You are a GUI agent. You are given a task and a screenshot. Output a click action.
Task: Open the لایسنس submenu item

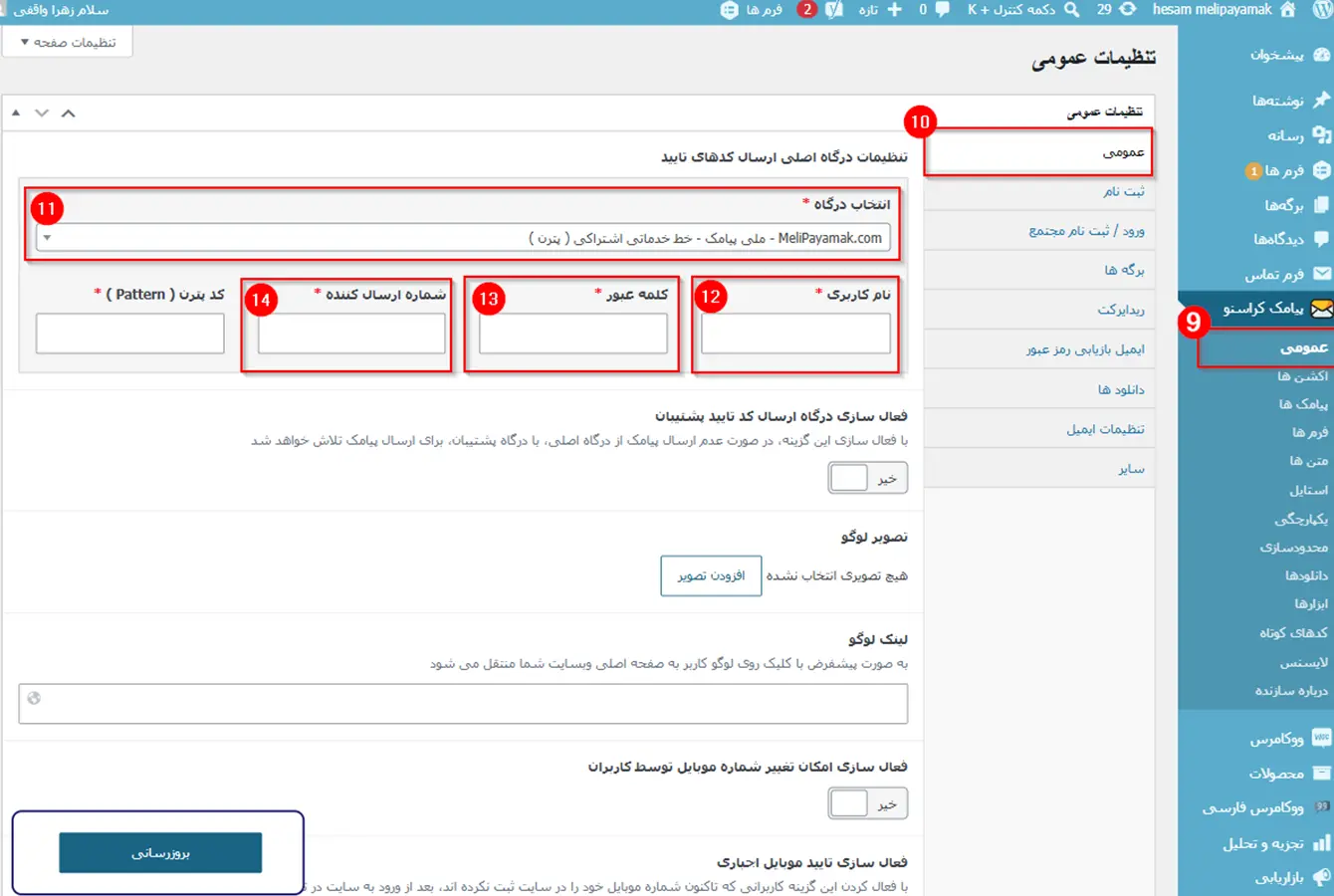point(1304,662)
